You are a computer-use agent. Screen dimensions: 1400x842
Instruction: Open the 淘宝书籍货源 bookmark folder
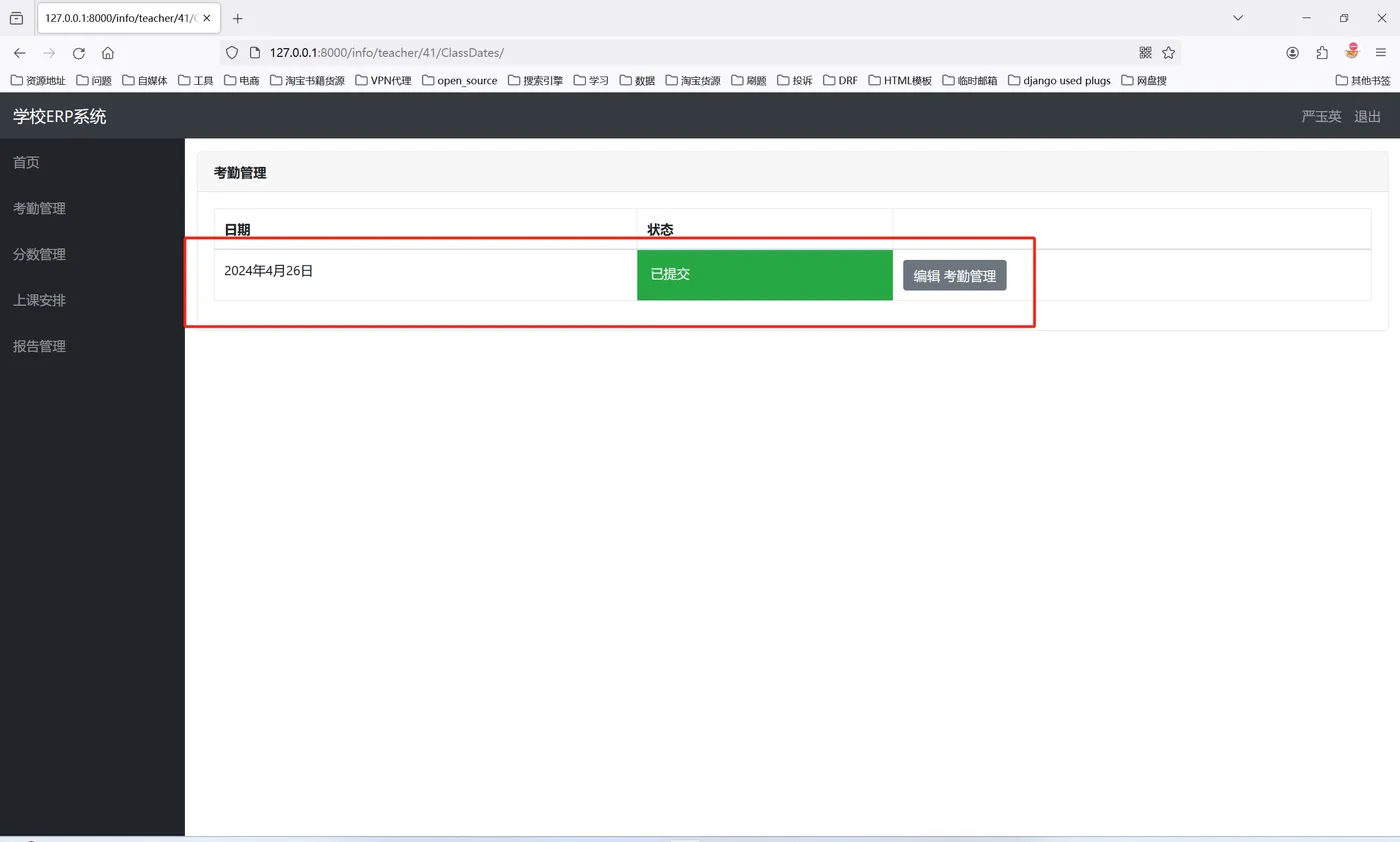click(x=307, y=80)
